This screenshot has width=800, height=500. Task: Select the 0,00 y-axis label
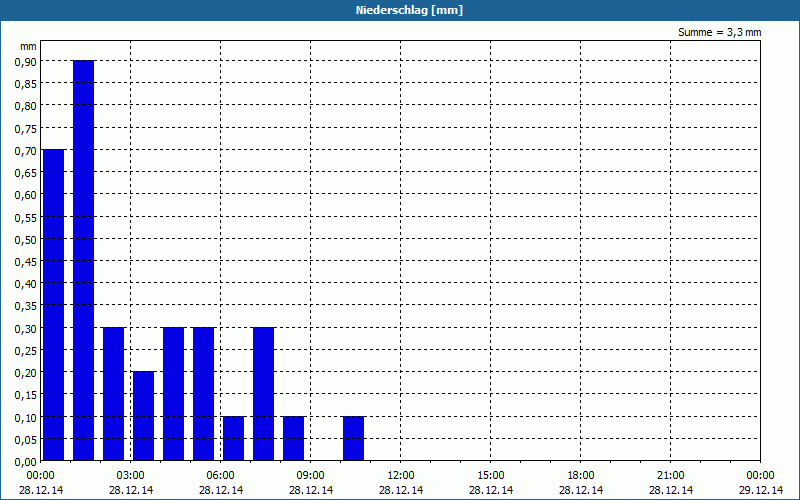click(x=26, y=462)
